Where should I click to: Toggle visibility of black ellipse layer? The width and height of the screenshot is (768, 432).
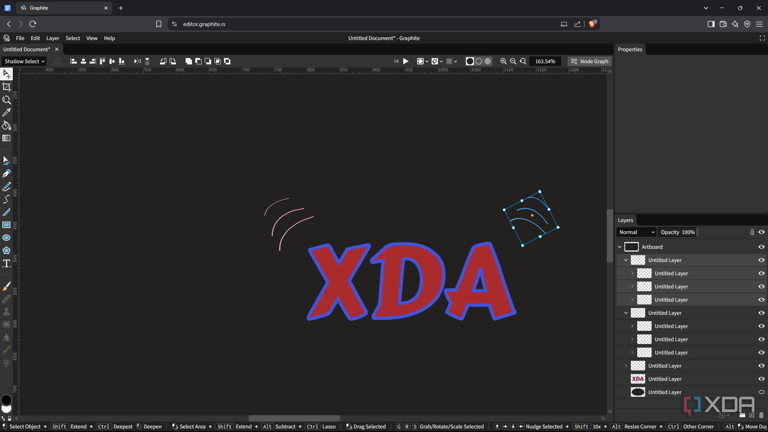tap(761, 392)
